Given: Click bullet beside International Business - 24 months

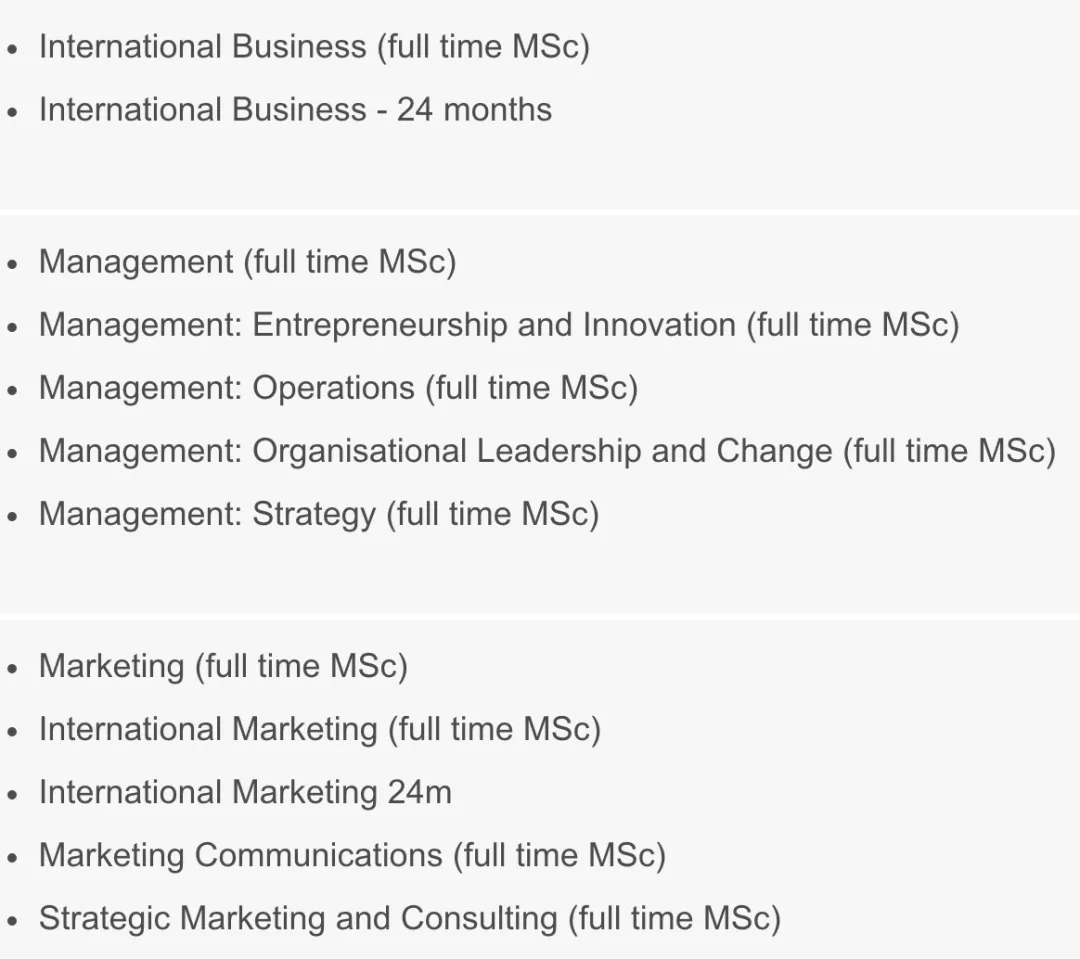Looking at the screenshot, I should [12, 112].
